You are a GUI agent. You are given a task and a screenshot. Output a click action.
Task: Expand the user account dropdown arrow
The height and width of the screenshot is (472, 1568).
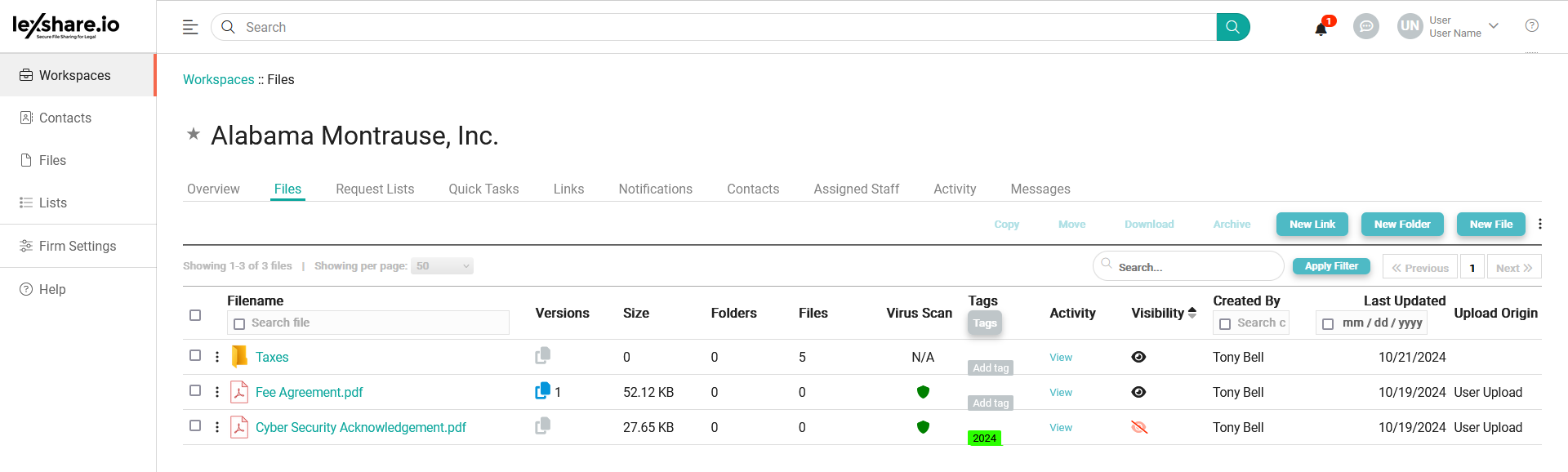[x=1494, y=26]
